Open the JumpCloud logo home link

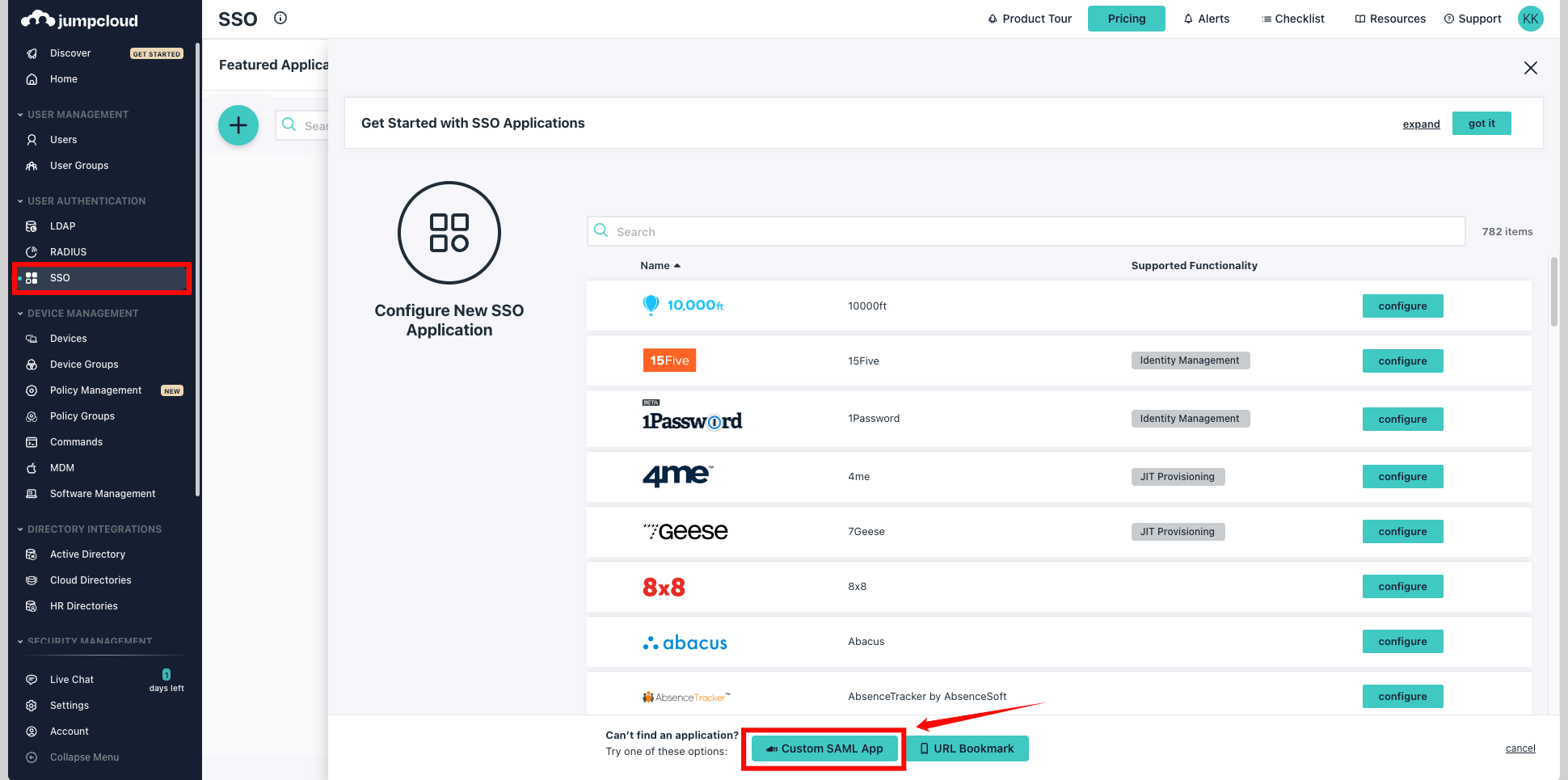coord(79,19)
